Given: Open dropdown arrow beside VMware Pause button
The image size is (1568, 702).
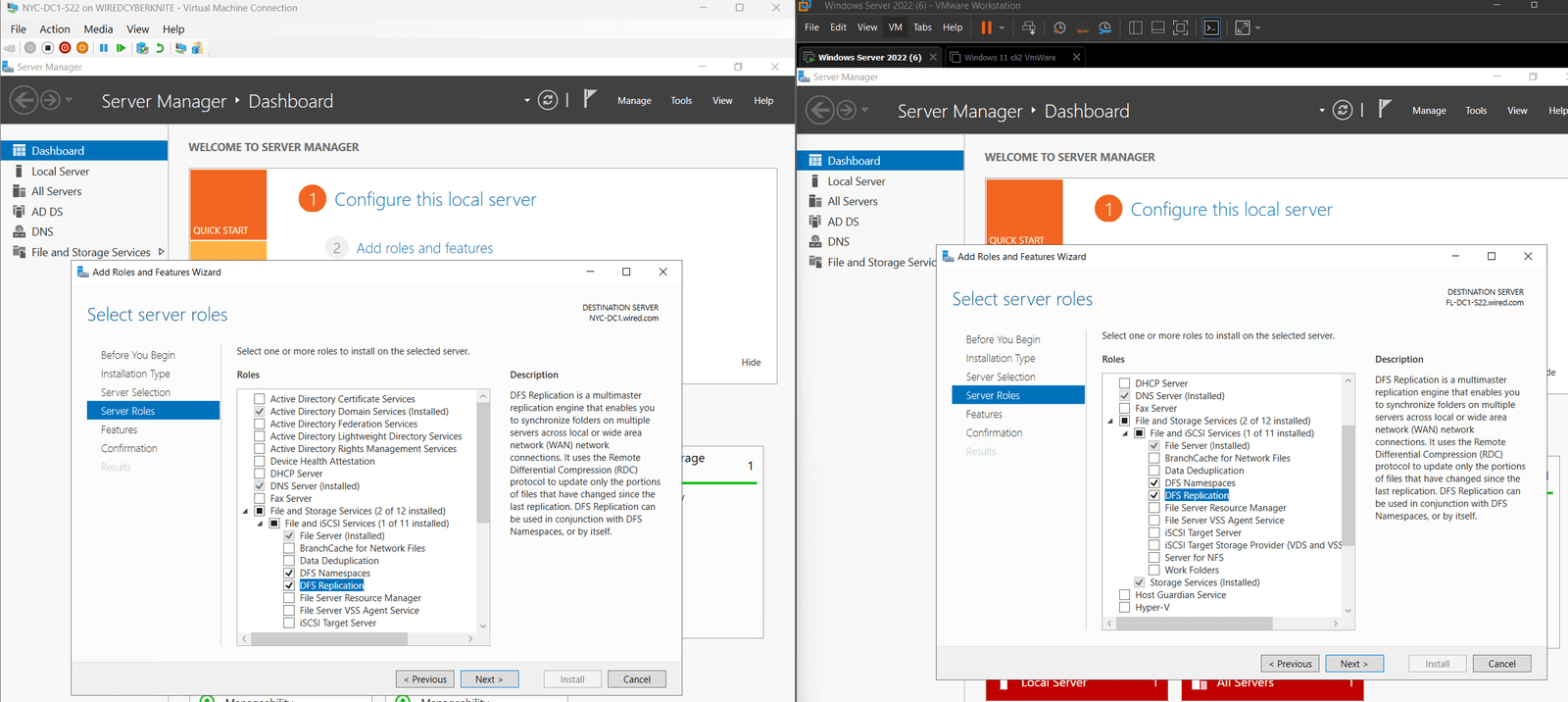Looking at the screenshot, I should [x=1002, y=27].
